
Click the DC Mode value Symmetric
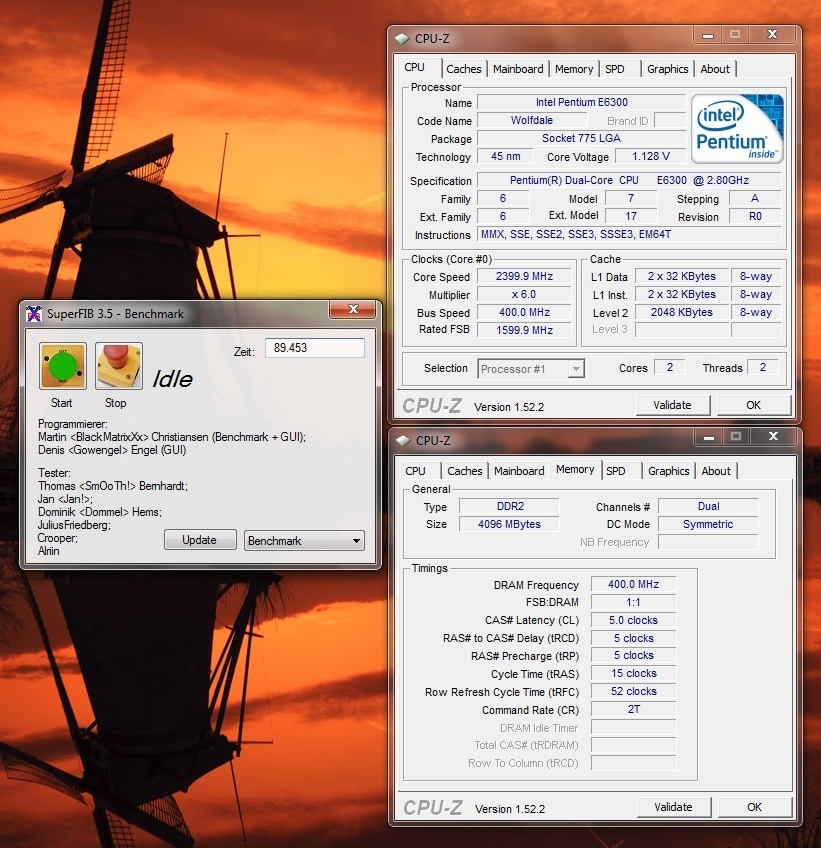click(708, 524)
